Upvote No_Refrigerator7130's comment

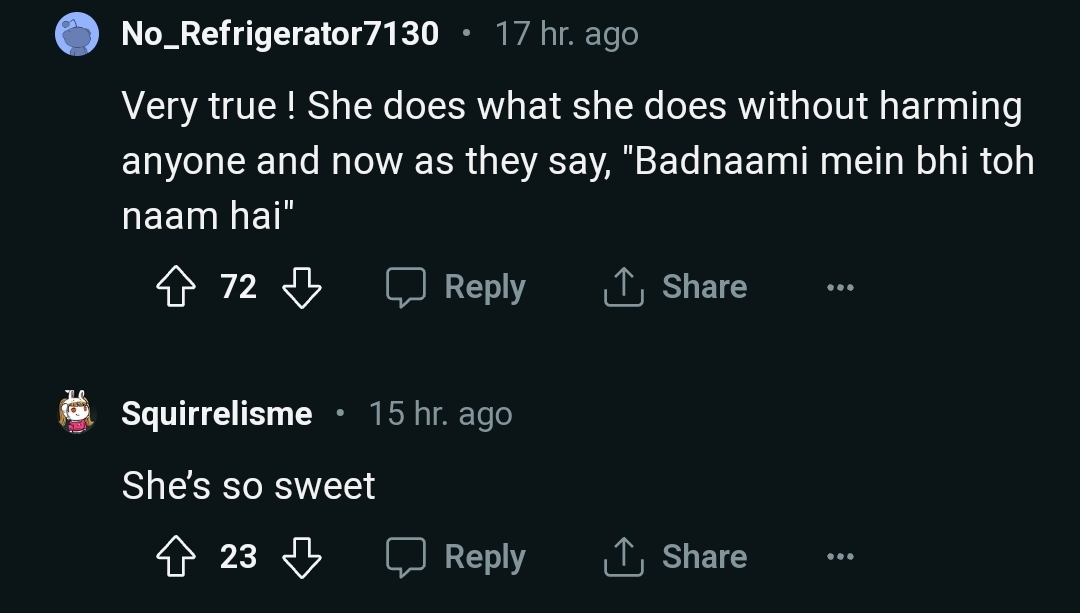pos(176,288)
